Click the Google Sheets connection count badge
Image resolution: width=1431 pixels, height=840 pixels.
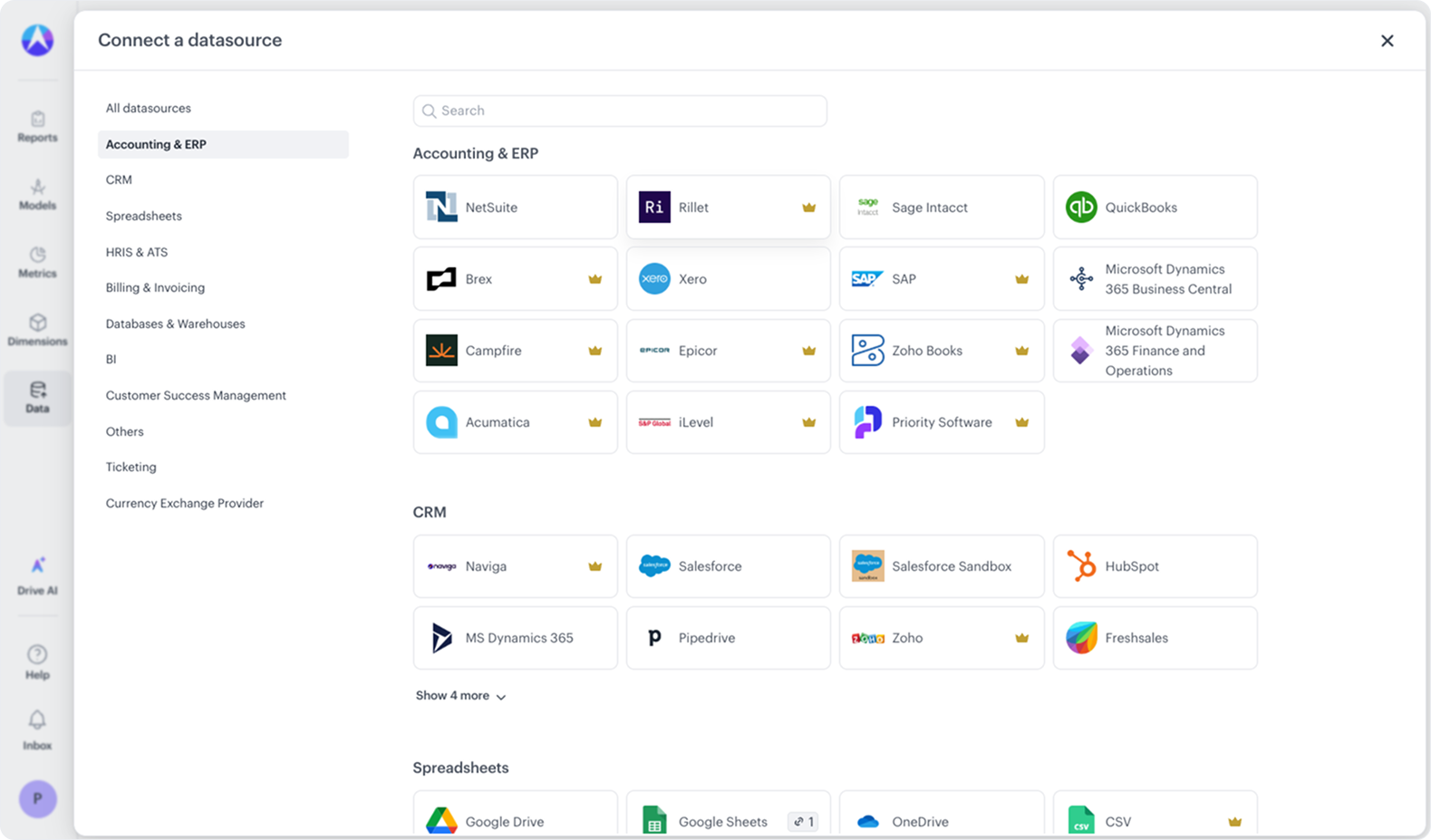pyautogui.click(x=803, y=822)
